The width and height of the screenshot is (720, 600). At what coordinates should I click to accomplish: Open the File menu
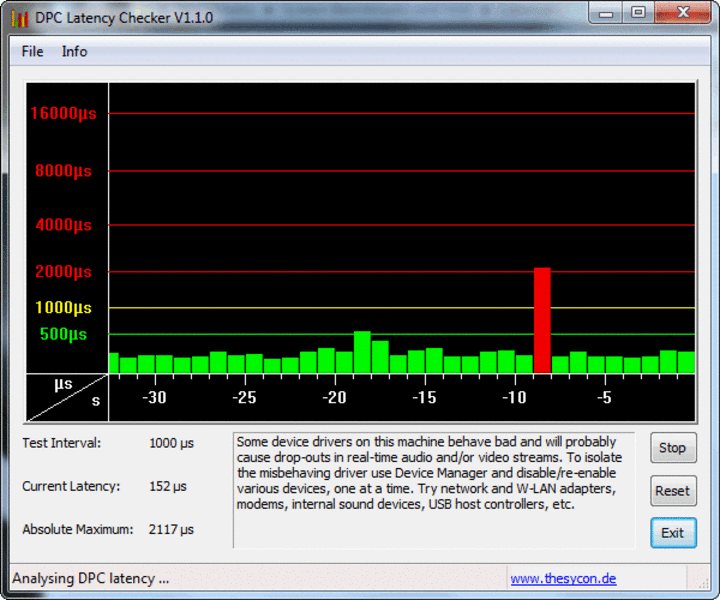(x=32, y=51)
